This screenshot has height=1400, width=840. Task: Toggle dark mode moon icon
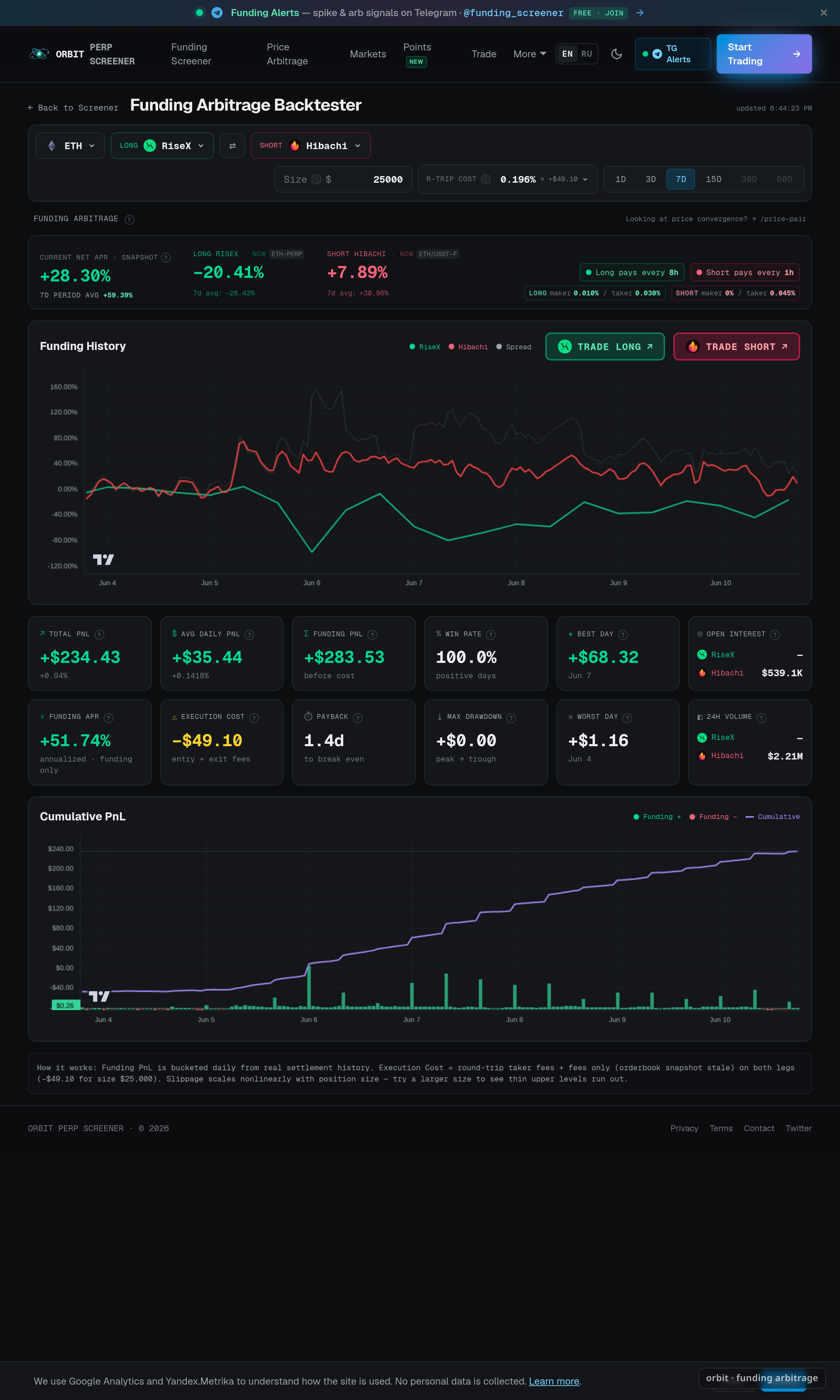pyautogui.click(x=616, y=54)
